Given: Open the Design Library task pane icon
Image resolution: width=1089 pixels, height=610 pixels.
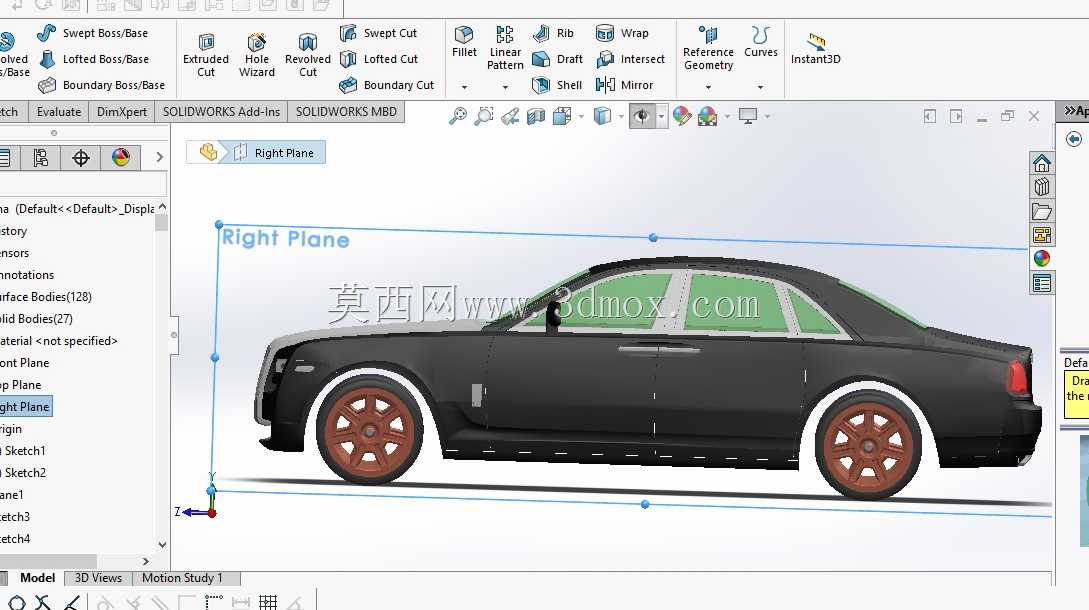Looking at the screenshot, I should click(1041, 187).
